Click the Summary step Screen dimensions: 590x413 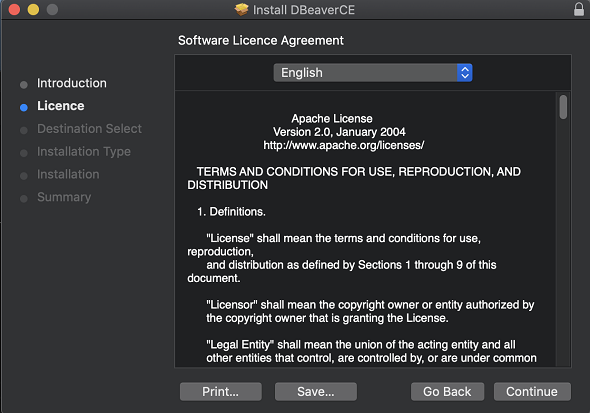(x=64, y=197)
